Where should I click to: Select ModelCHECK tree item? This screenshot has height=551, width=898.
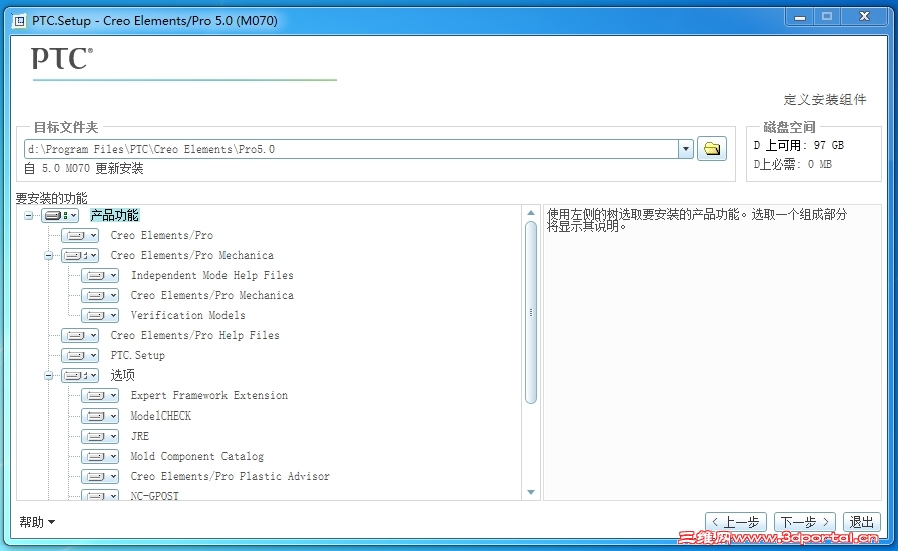160,416
